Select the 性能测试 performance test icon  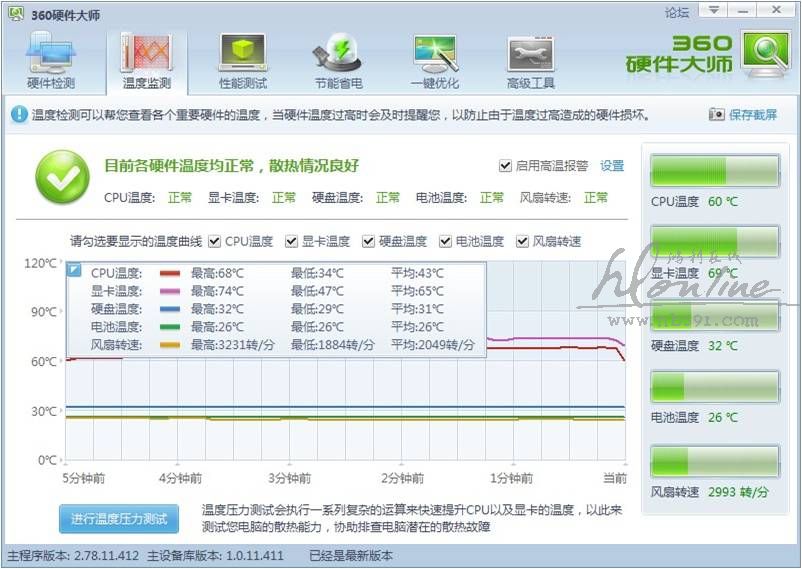click(x=243, y=60)
